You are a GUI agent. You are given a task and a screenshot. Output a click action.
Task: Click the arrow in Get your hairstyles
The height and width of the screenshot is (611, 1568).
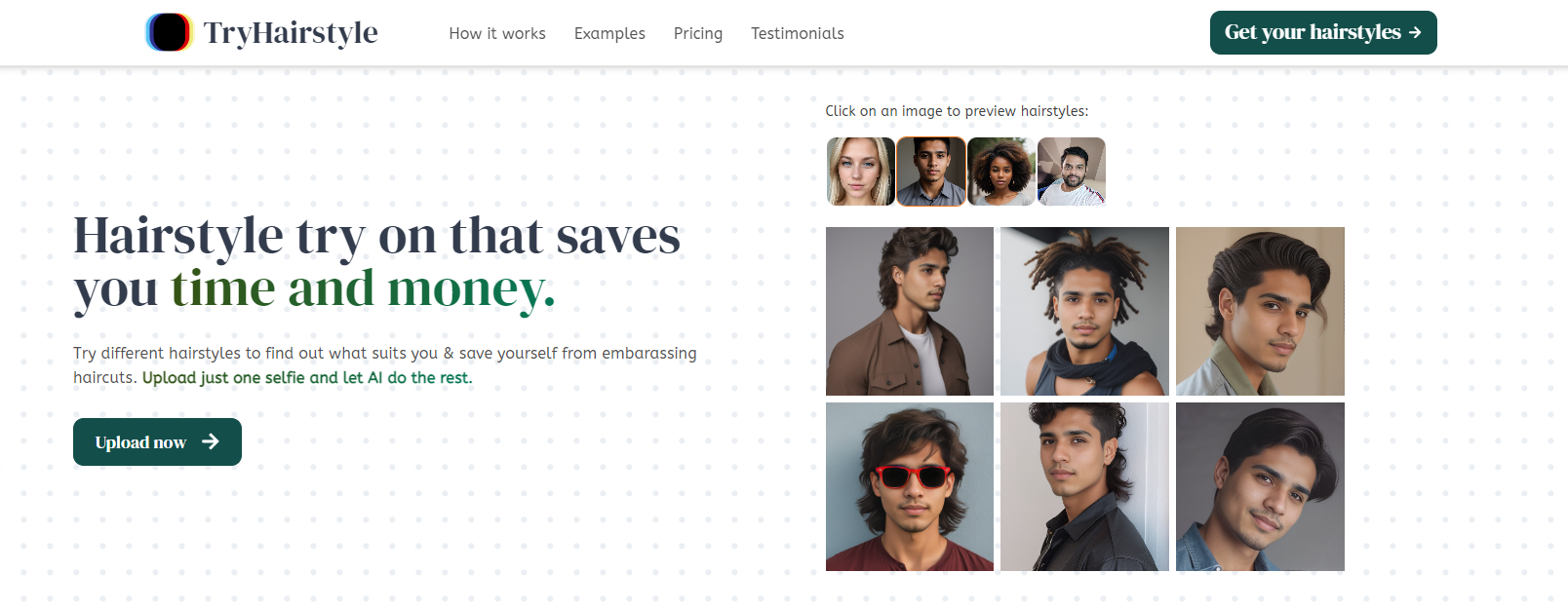point(1415,32)
